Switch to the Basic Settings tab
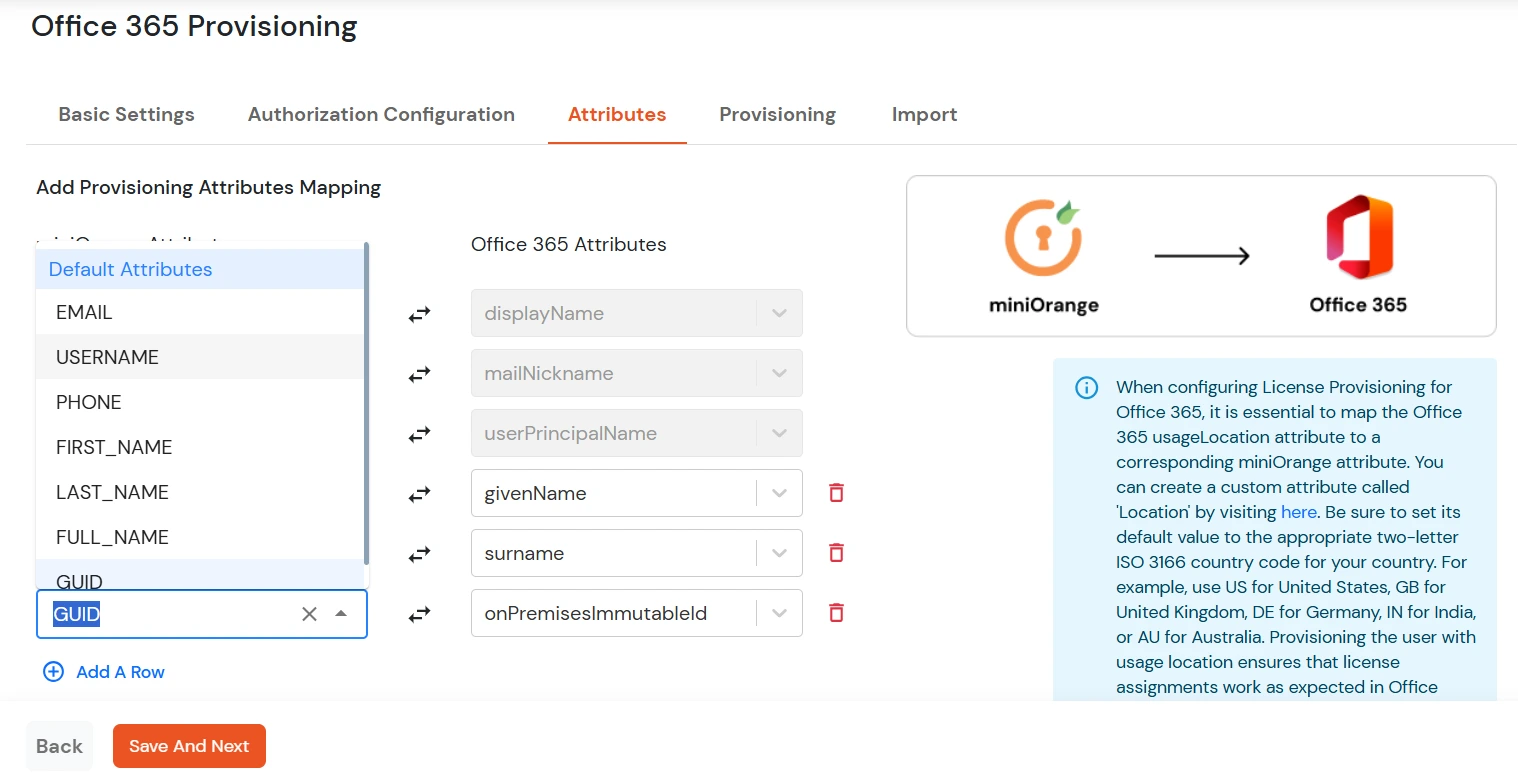 coord(126,114)
